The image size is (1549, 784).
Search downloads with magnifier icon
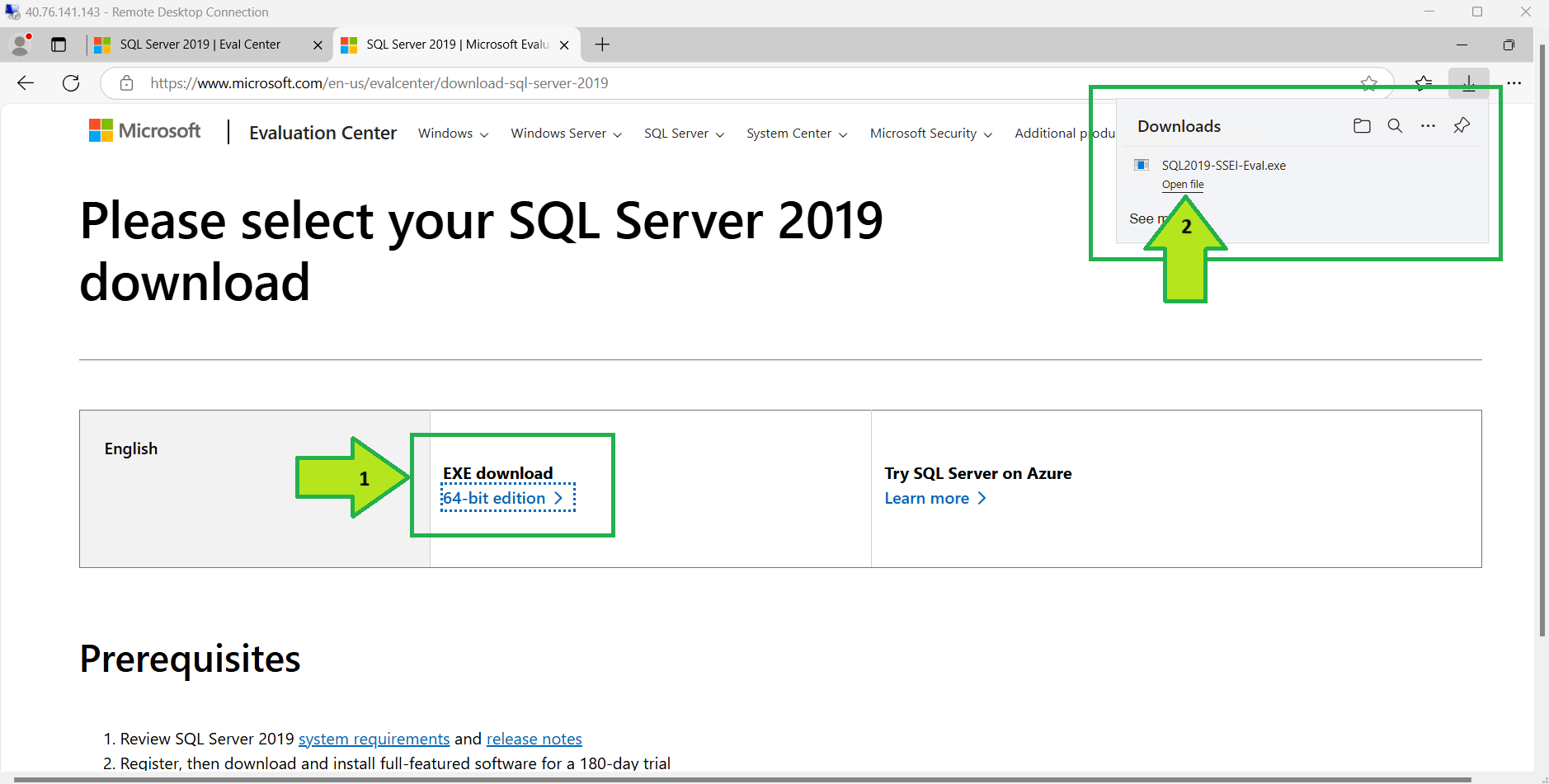[x=1395, y=125]
